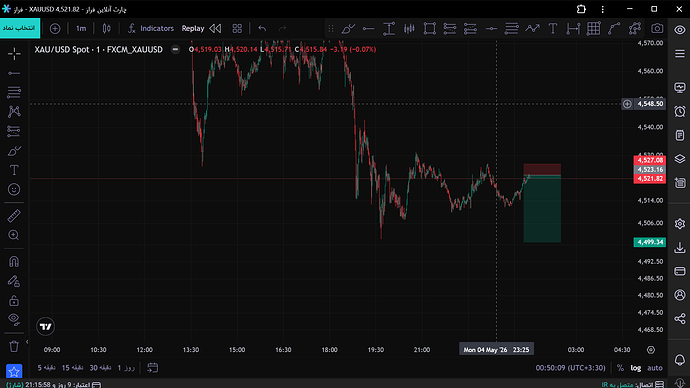This screenshot has height=388, width=690.
Task: Open the timezone menu showing UTC+3:30
Action: (x=571, y=368)
